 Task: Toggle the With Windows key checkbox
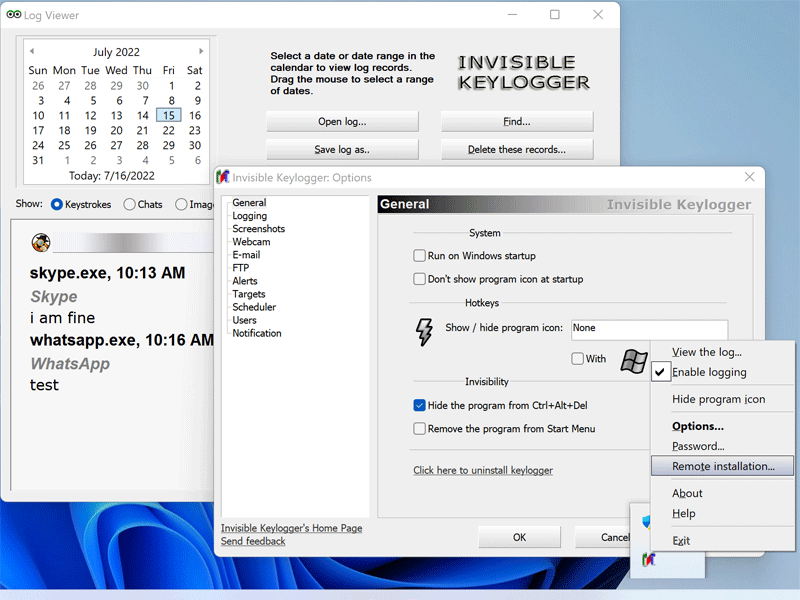point(578,359)
